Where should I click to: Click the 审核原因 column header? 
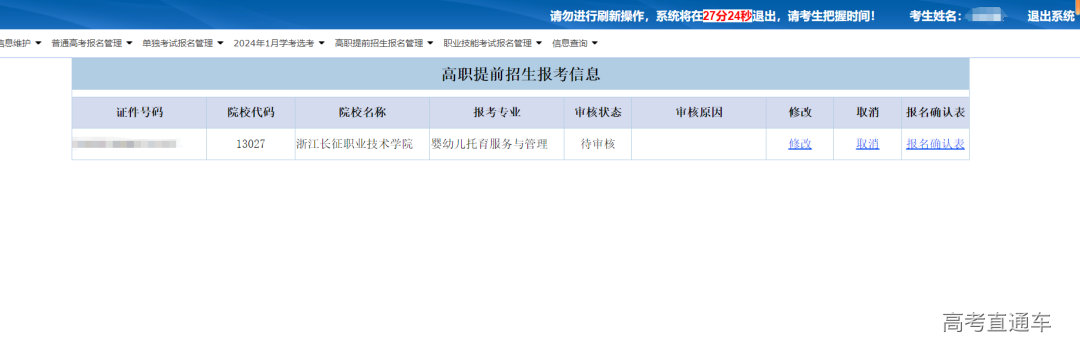pos(698,113)
